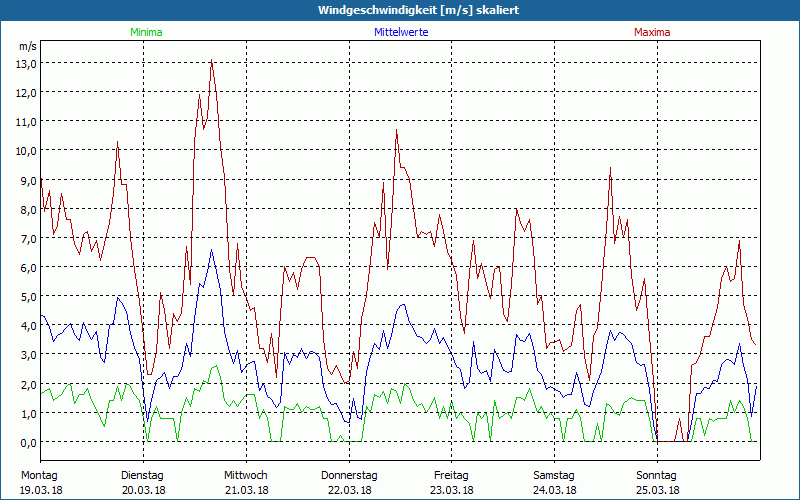The width and height of the screenshot is (800, 500).
Task: Select the Donnerstag day label
Action: point(349,475)
